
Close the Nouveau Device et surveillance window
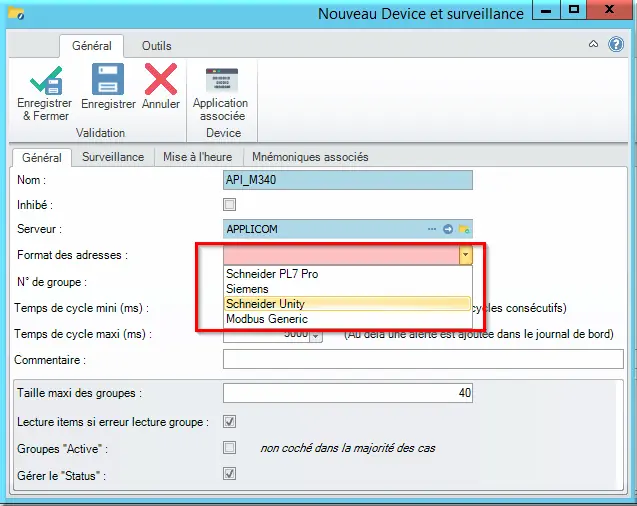tap(609, 10)
